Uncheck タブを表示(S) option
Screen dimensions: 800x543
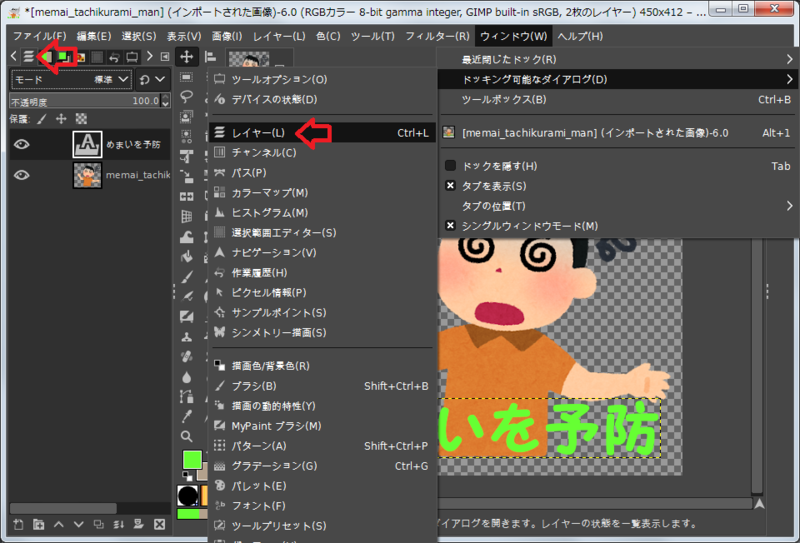450,186
